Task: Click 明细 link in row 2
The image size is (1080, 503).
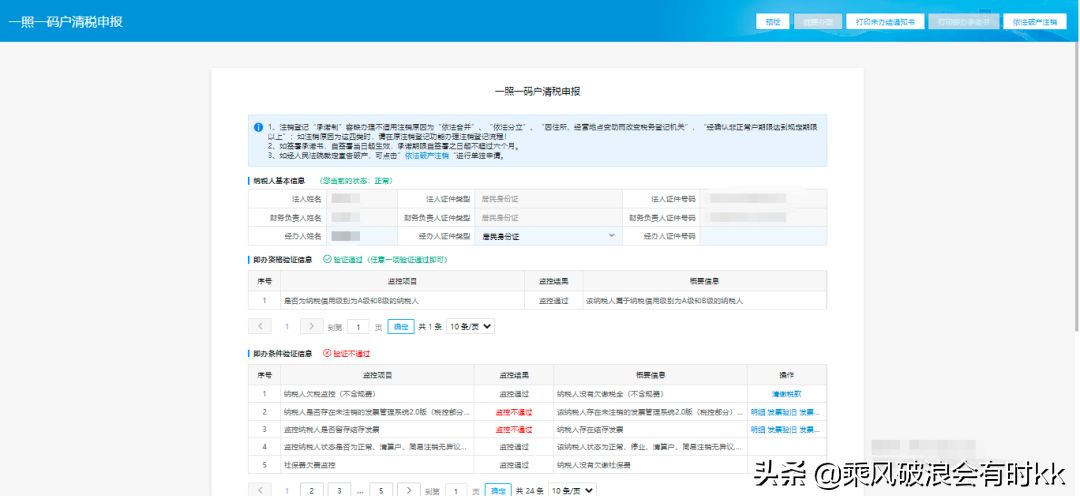Action: pyautogui.click(x=758, y=412)
